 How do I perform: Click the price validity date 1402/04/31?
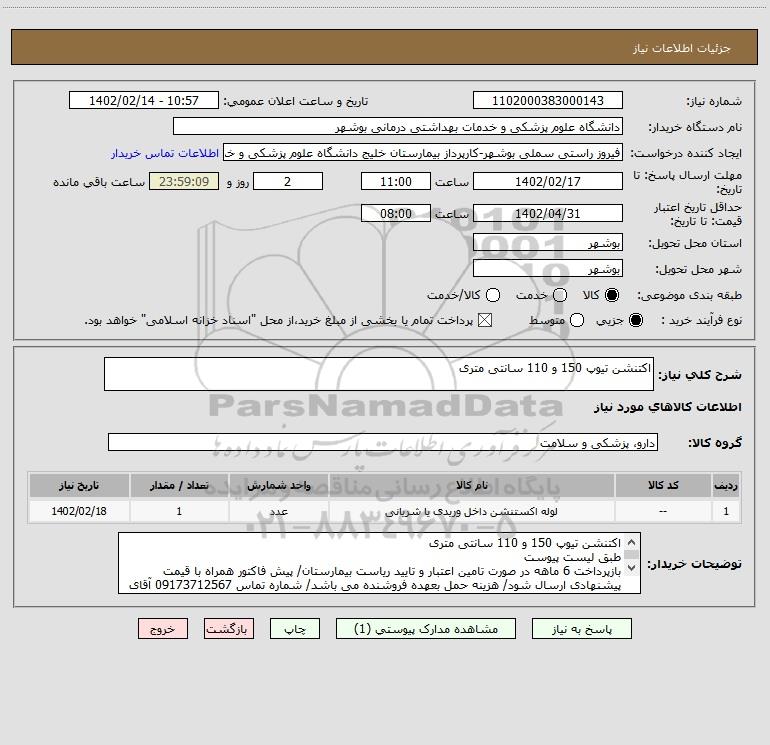point(548,213)
